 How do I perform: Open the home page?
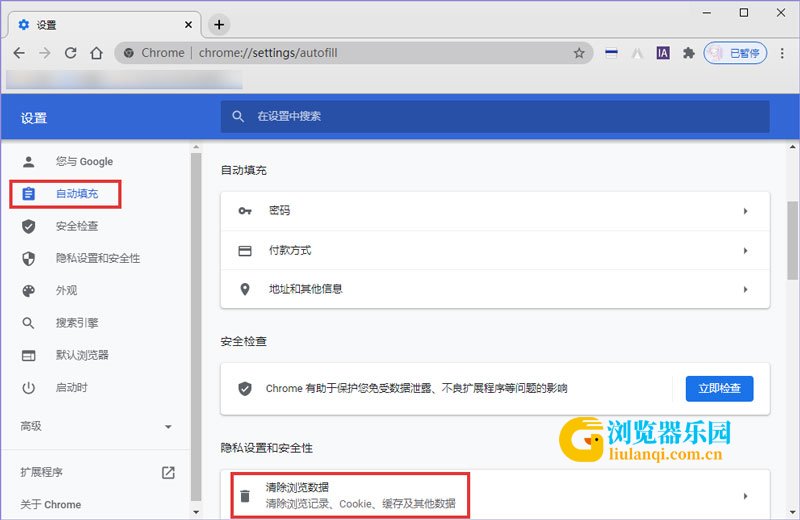coord(96,53)
